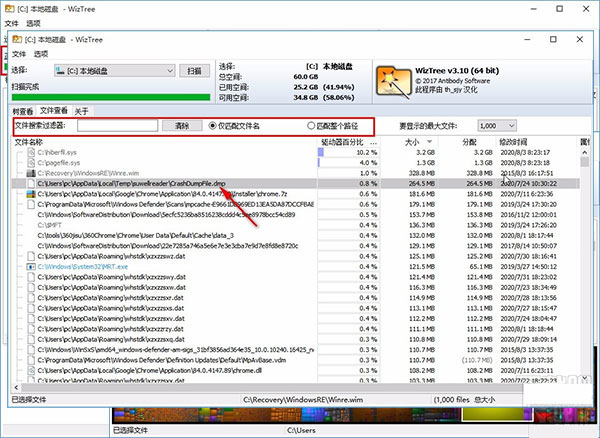Click the CrashDumpFile.dmp file icon

[31, 184]
